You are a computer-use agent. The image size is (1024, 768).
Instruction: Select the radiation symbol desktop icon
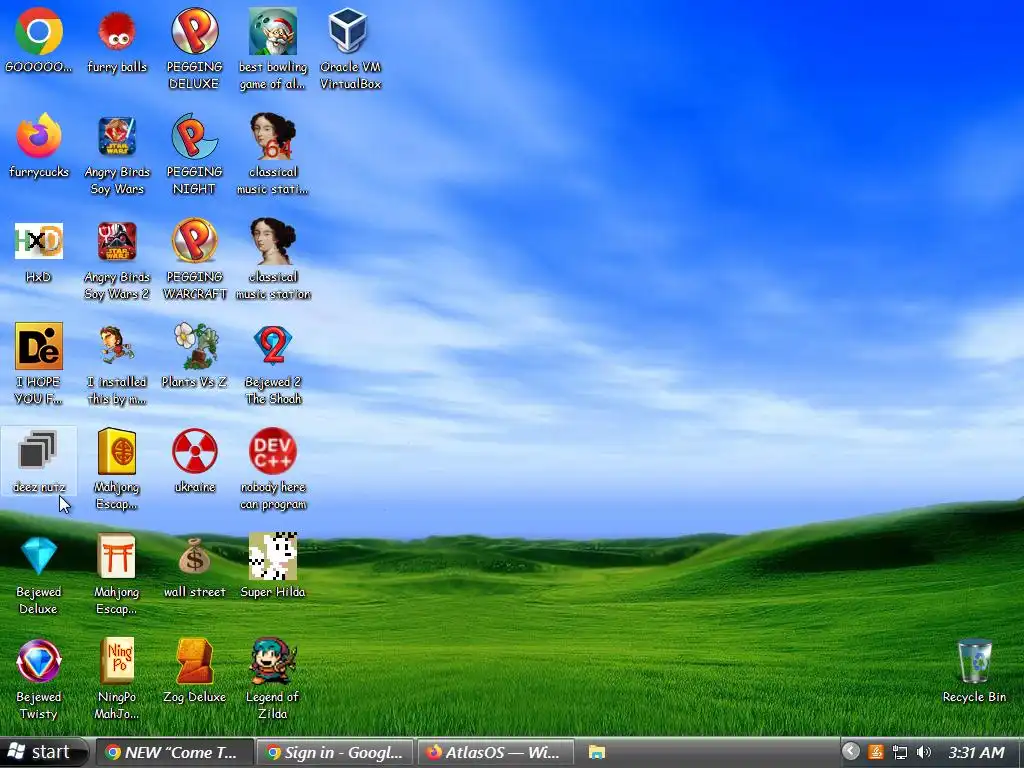195,451
